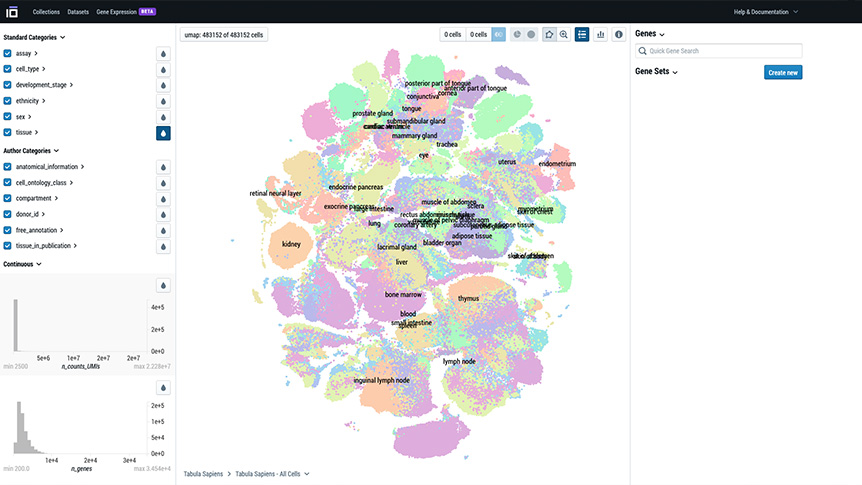The image size is (862, 485).
Task: Open the Gene Expression BETA item
Action: pos(126,12)
